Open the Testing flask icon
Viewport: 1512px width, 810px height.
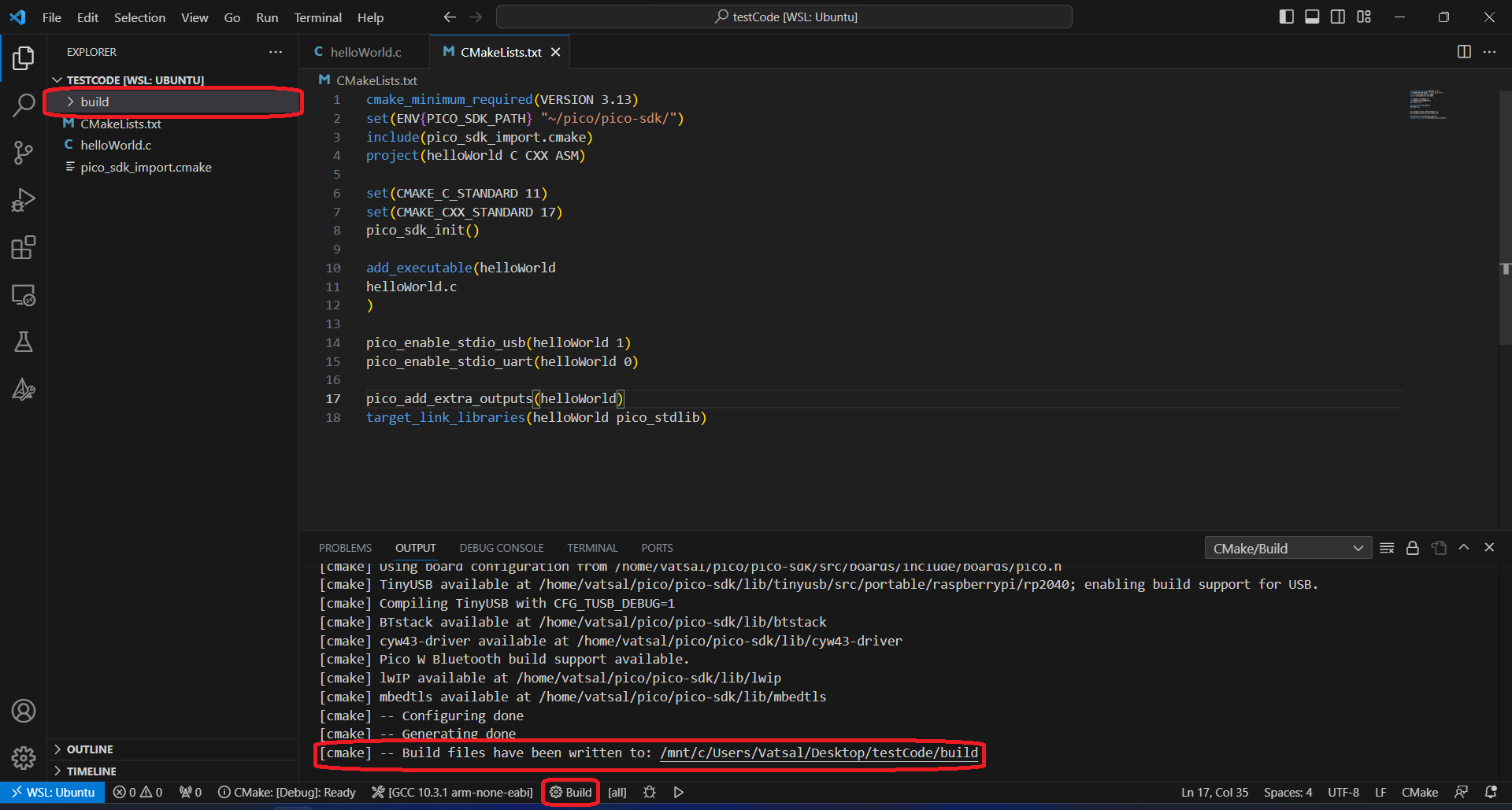[x=23, y=342]
